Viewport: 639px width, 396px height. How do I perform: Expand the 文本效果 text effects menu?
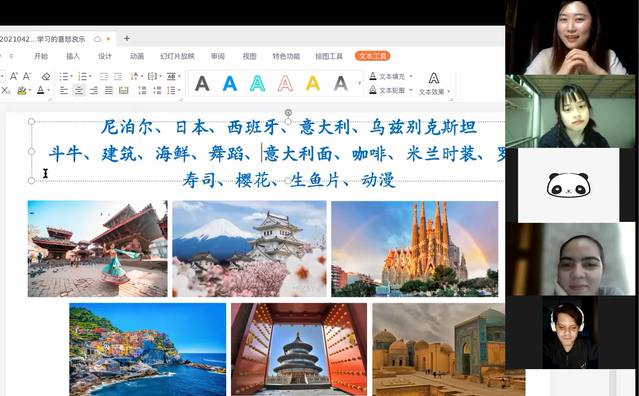[x=434, y=84]
